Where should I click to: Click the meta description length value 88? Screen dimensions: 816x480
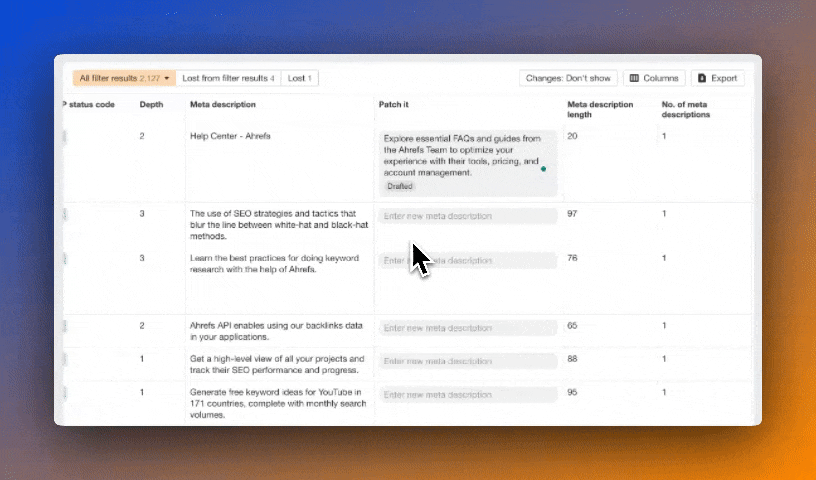click(x=572, y=359)
